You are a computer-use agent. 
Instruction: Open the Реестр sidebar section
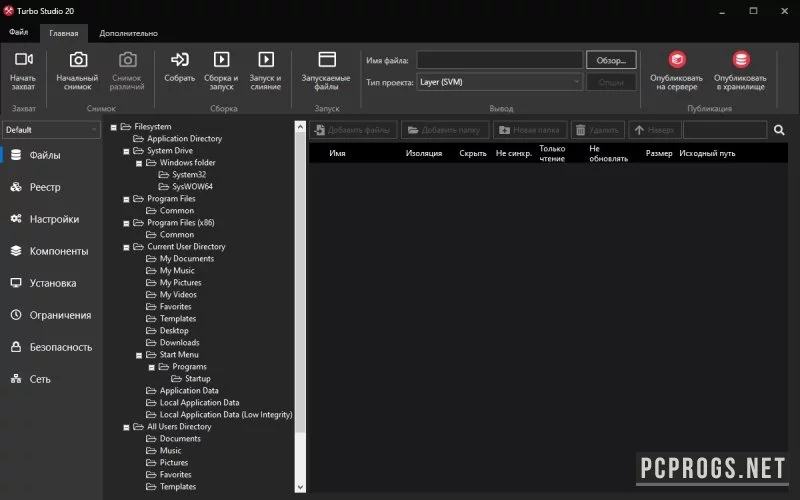click(x=51, y=187)
